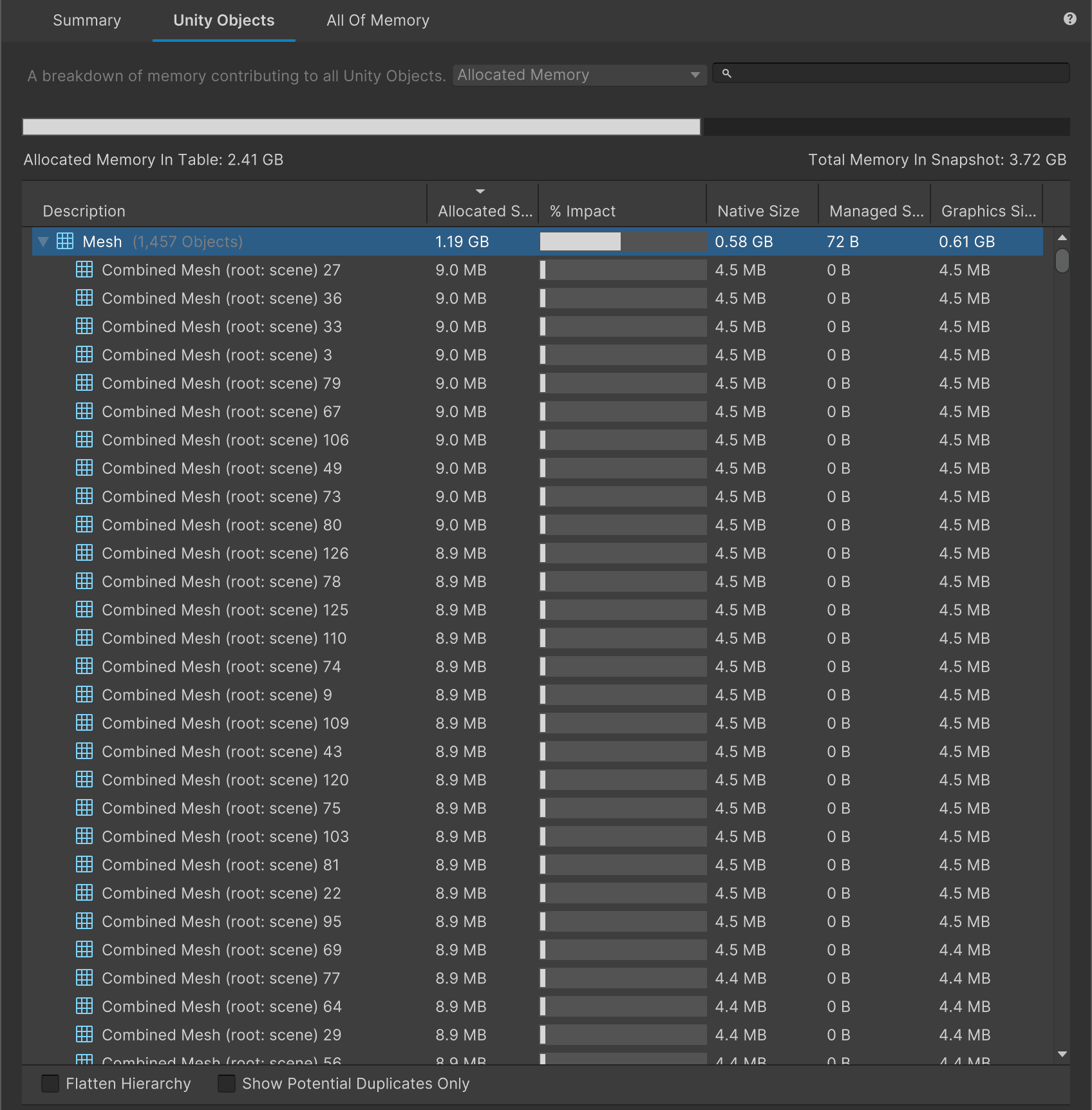Sort by Native Size column header
The height and width of the screenshot is (1110, 1092).
762,204
